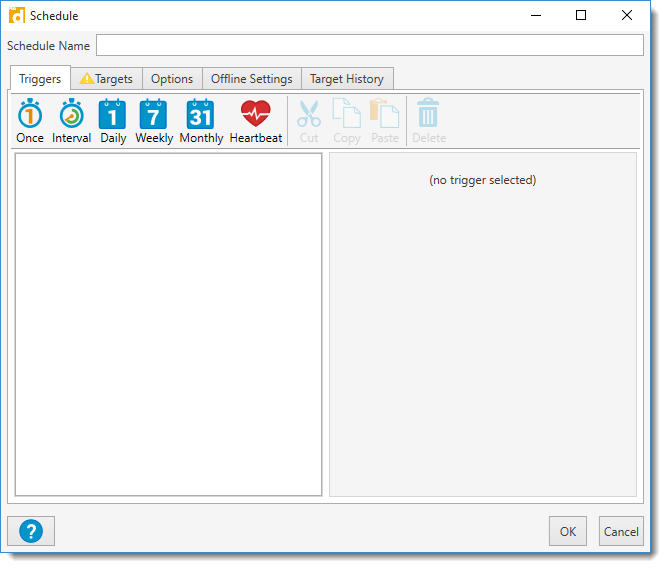Viewport: 666px width, 568px height.
Task: Add a Heartbeat trigger
Action: (256, 121)
